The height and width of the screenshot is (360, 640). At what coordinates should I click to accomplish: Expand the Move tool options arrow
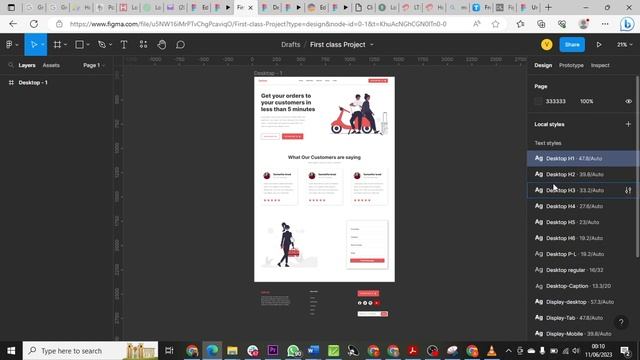42,45
